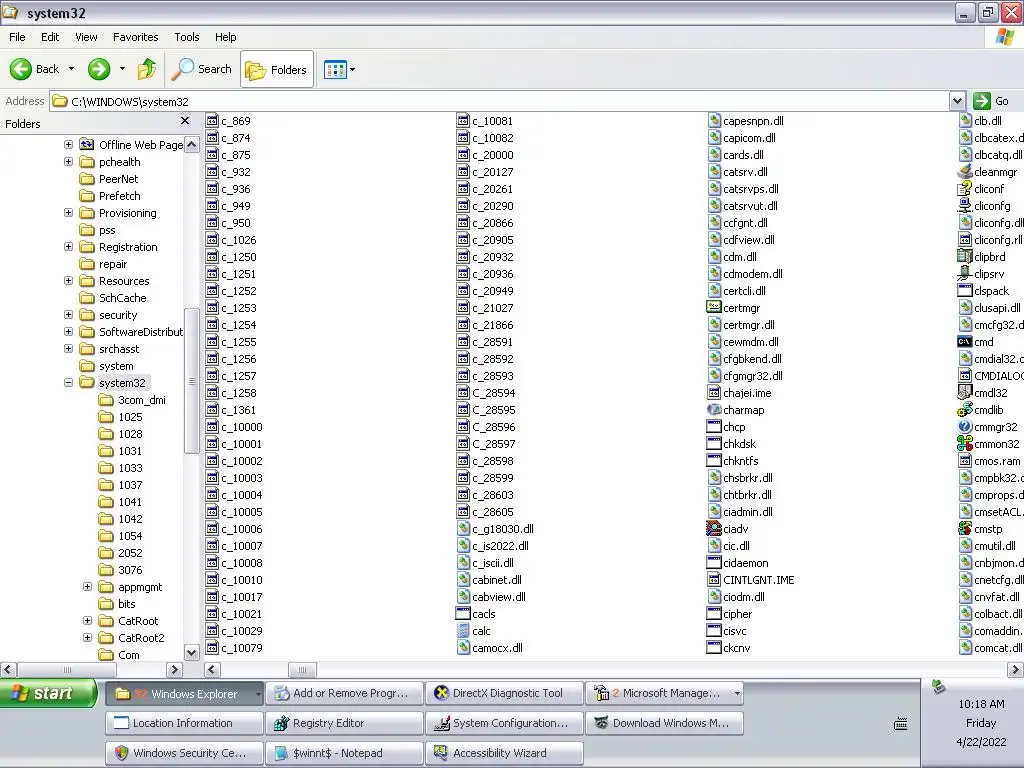Select the charmap application icon
Image resolution: width=1024 pixels, height=768 pixels.
[x=714, y=409]
